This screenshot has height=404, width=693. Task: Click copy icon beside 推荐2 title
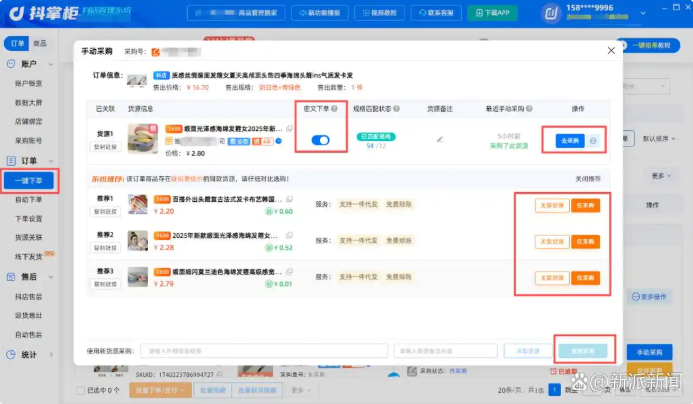[289, 235]
